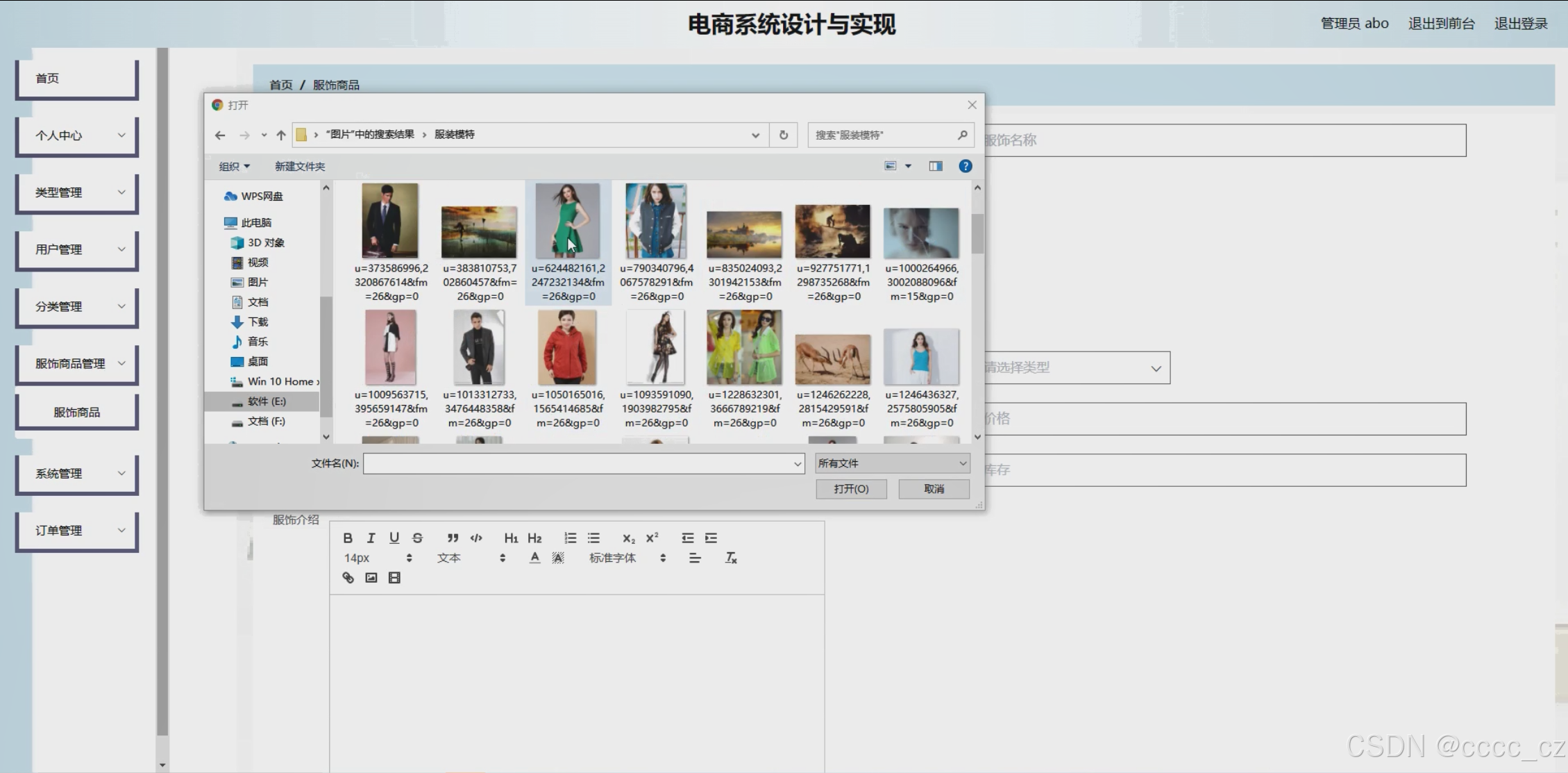
Task: Select the red jacket image thumbnail
Action: tap(567, 347)
